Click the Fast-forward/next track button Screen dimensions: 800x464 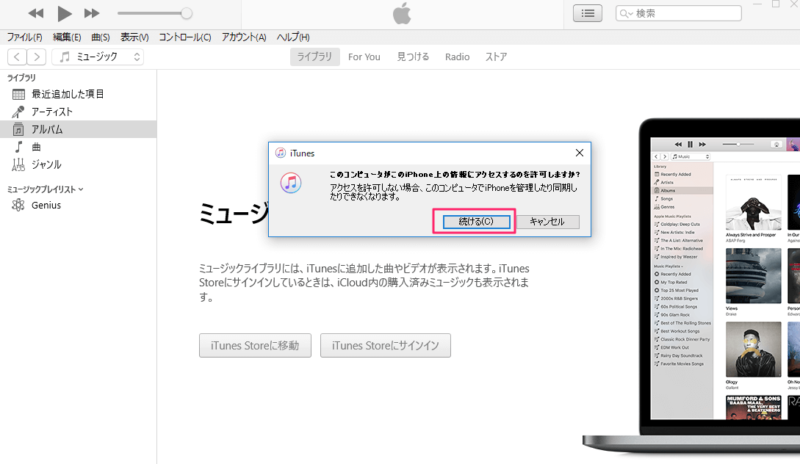(92, 14)
